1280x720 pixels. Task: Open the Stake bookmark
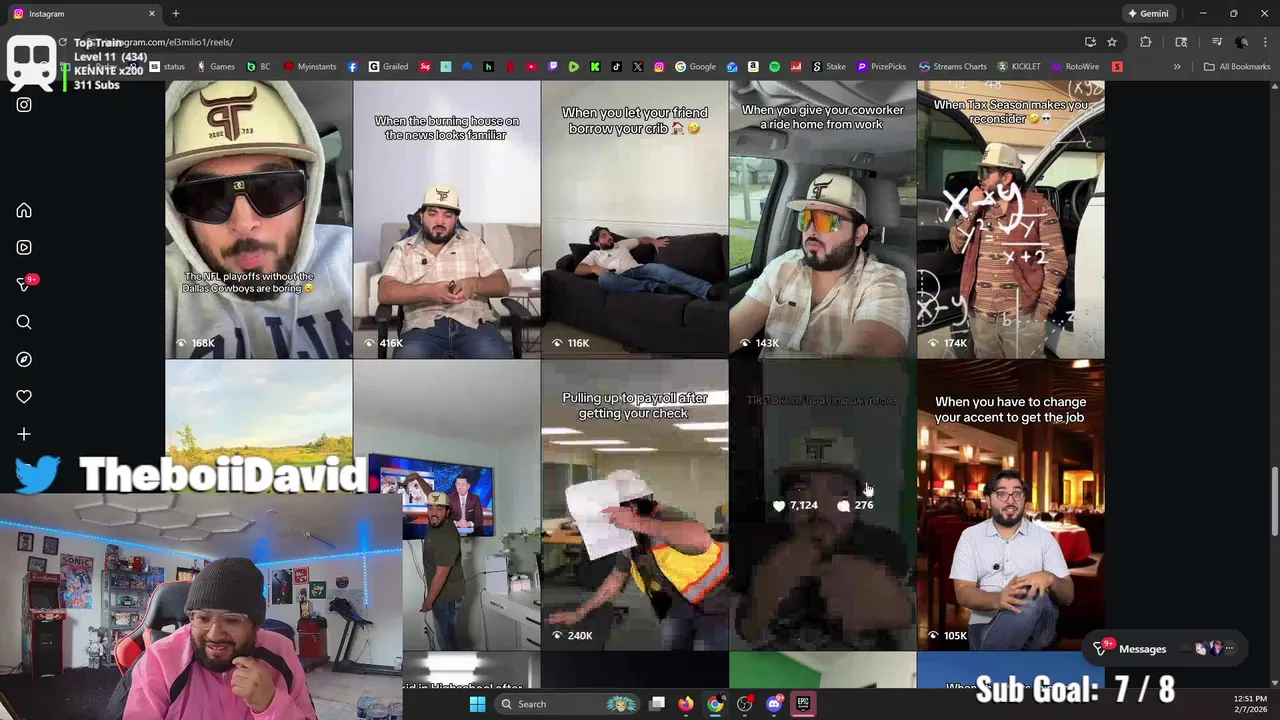(829, 67)
